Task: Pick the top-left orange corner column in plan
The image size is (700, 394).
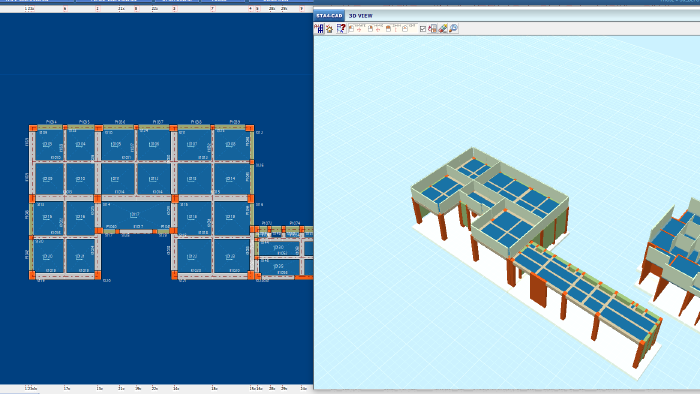Action: click(33, 128)
